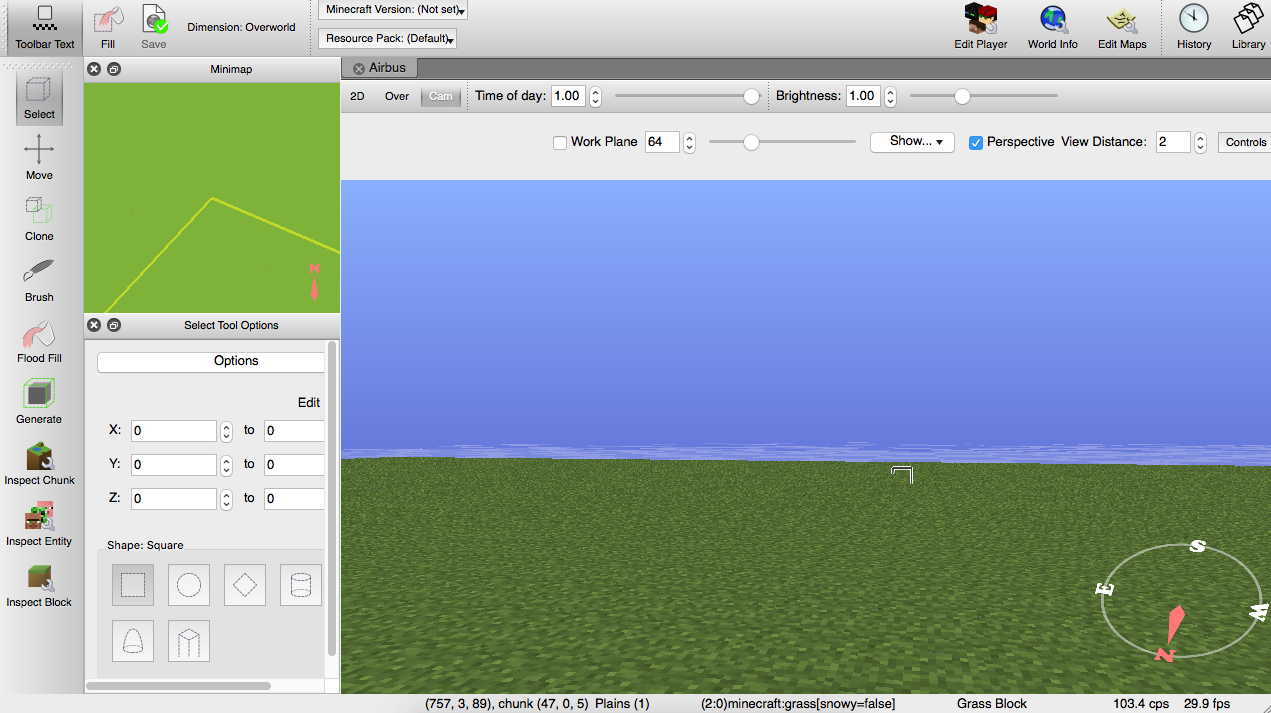Click the View Distance stepper
The height and width of the screenshot is (713, 1271).
coord(1200,142)
